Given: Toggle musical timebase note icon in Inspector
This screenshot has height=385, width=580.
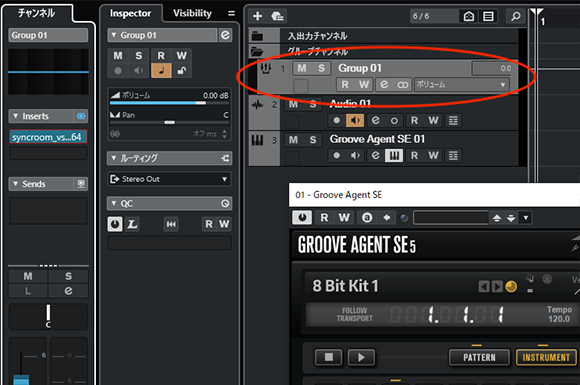Looking at the screenshot, I should (161, 70).
